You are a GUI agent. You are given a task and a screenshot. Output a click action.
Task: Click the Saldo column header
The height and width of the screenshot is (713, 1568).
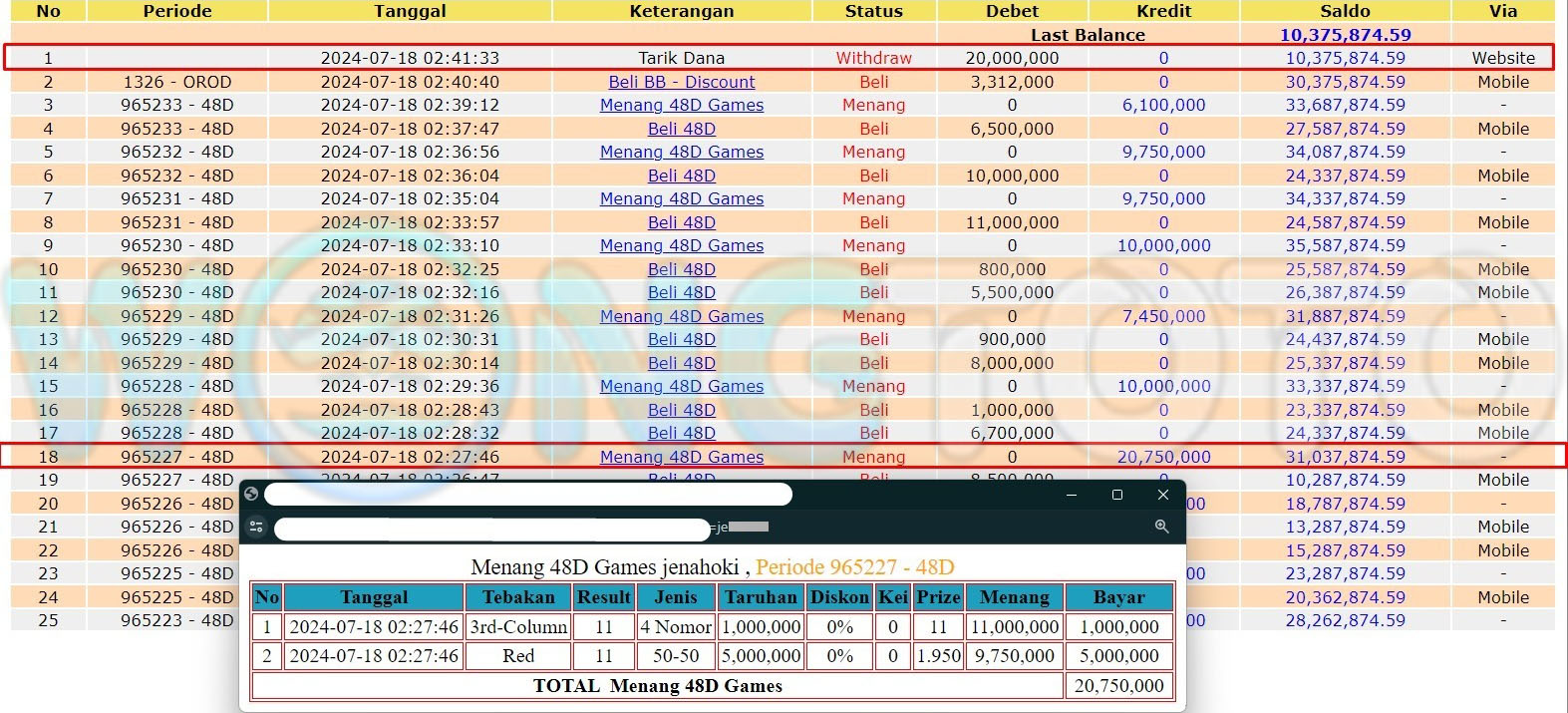coord(1345,11)
